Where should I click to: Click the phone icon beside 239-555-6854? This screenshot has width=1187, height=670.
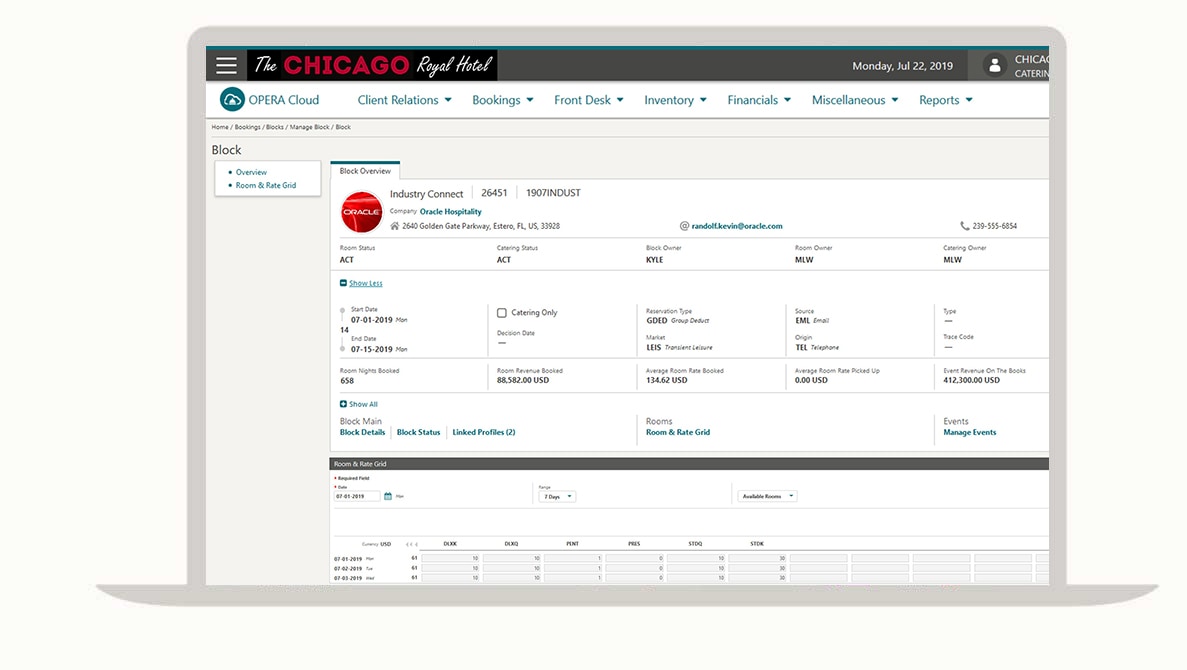(x=965, y=226)
